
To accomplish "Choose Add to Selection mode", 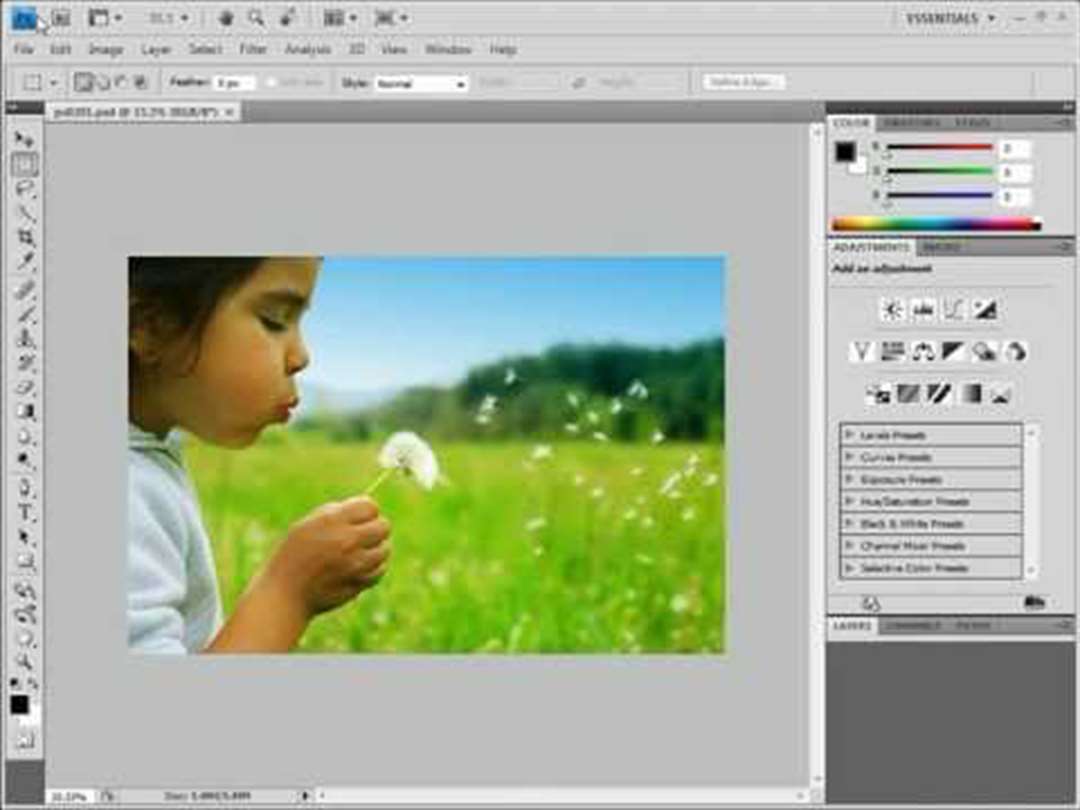I will 103,83.
